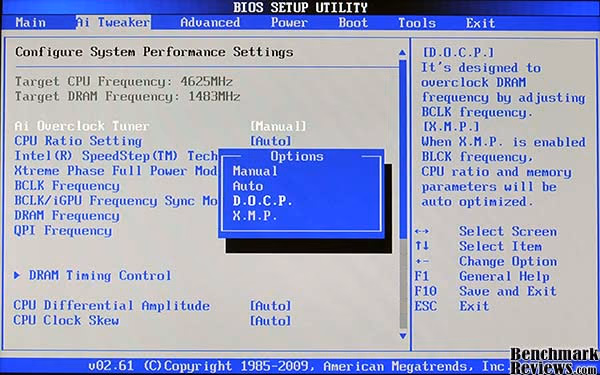The height and width of the screenshot is (375, 600).
Task: Open the Tools tab
Action: coord(417,23)
